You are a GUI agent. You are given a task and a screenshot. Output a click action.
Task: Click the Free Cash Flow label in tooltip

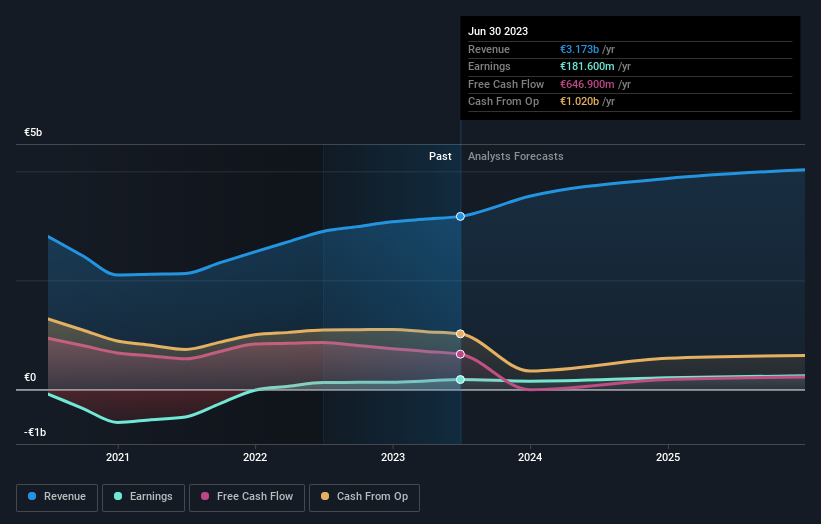point(506,84)
